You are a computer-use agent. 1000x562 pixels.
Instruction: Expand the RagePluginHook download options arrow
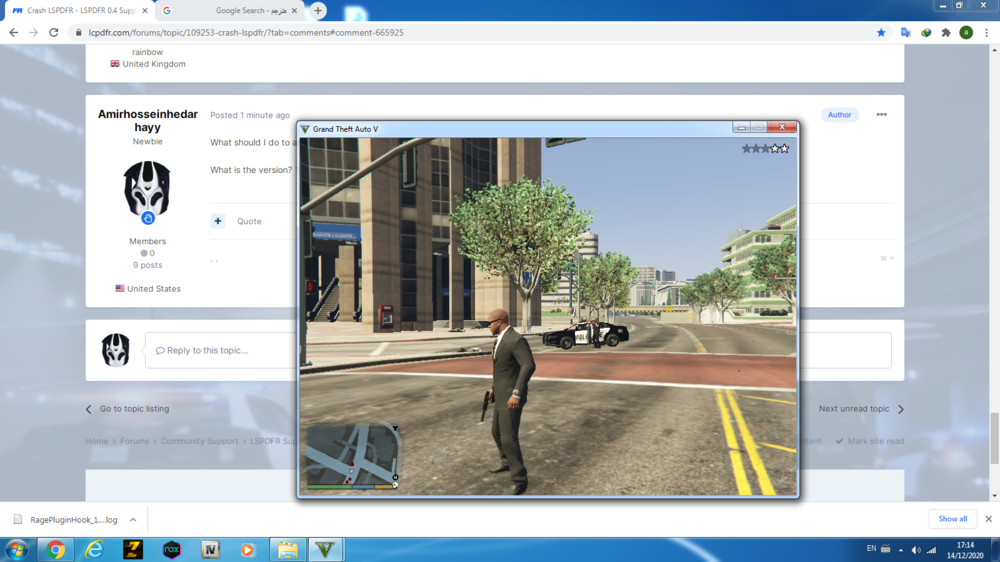[133, 520]
